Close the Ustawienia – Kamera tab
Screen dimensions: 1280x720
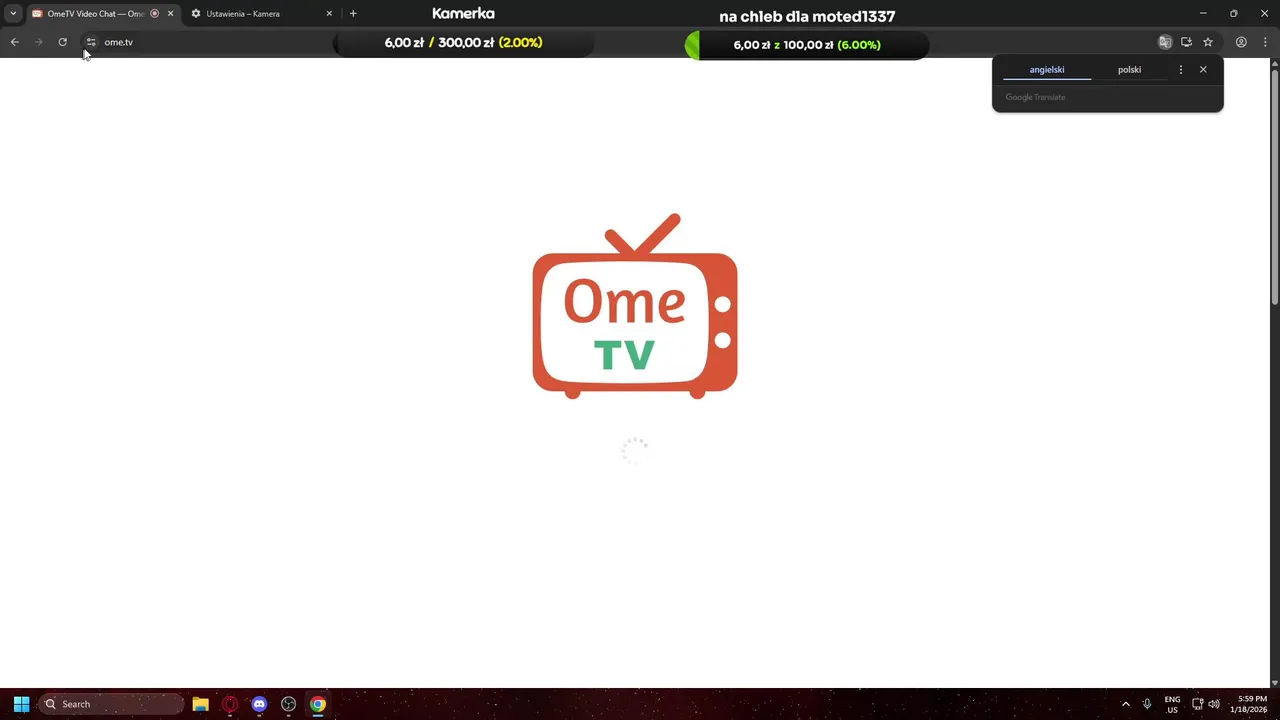click(x=329, y=14)
